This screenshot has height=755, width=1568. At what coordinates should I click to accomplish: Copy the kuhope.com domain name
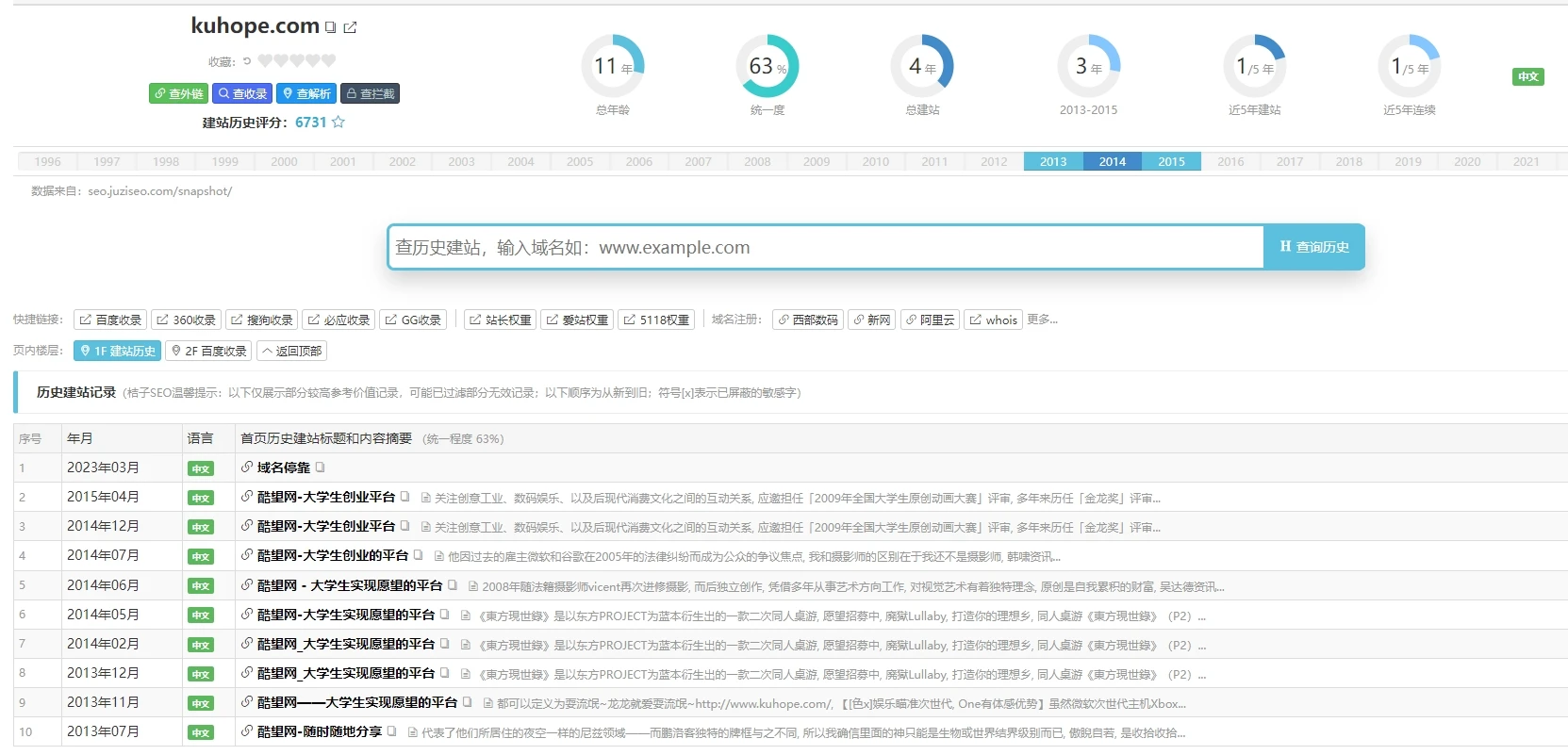(x=331, y=27)
